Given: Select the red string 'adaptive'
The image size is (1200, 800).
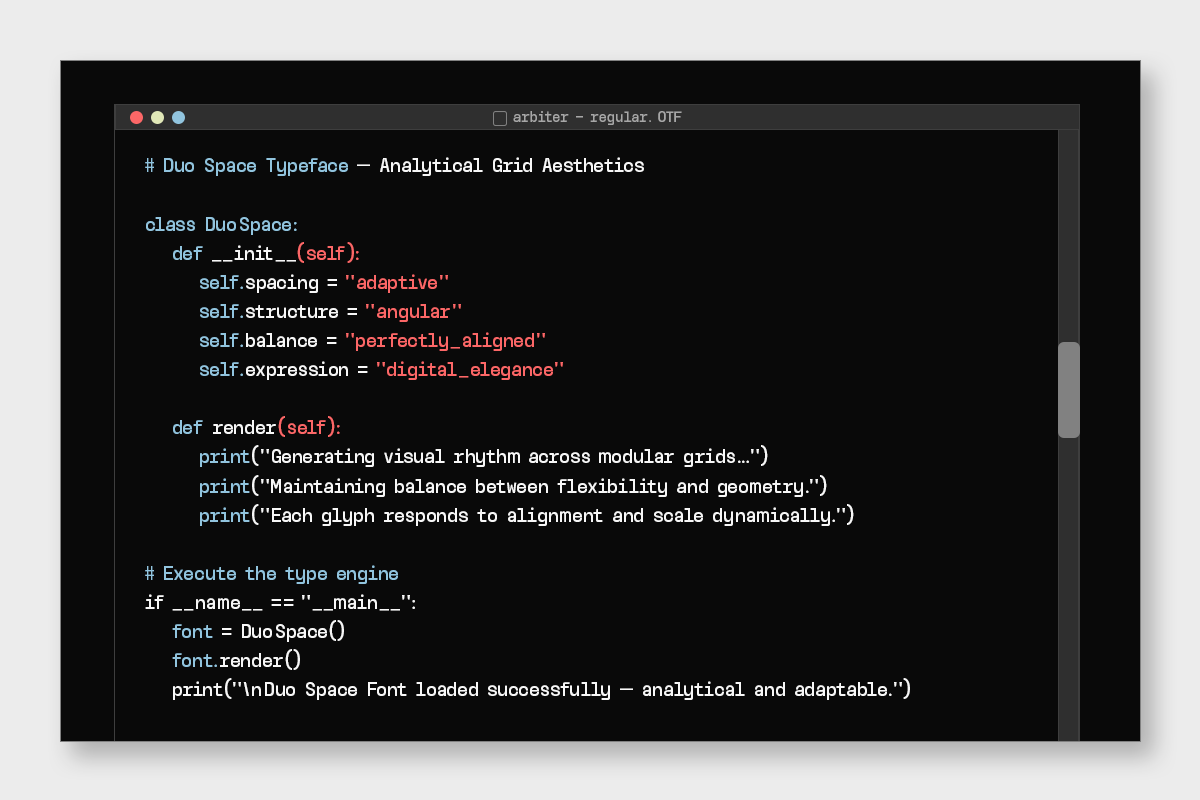Looking at the screenshot, I should [398, 282].
